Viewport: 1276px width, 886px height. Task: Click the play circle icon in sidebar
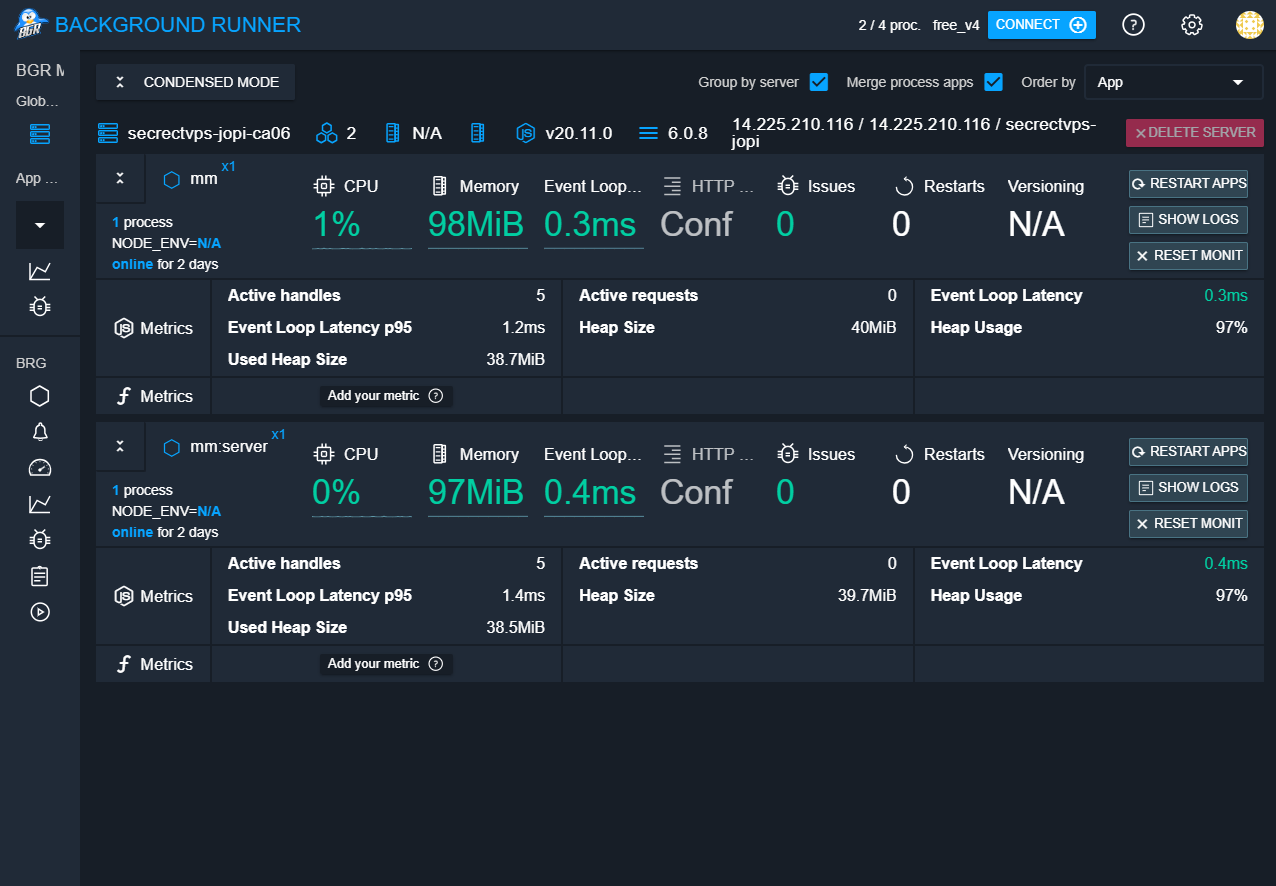point(40,612)
